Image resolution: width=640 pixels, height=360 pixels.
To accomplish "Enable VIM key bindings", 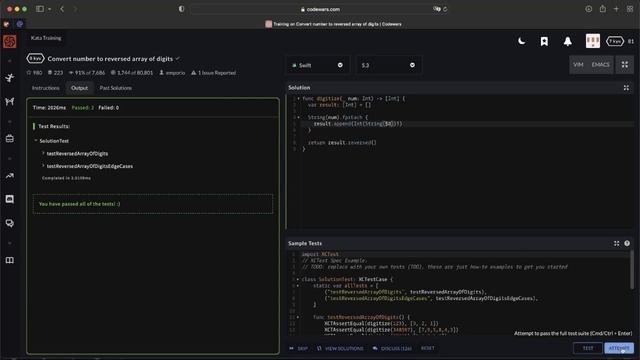I will (578, 64).
